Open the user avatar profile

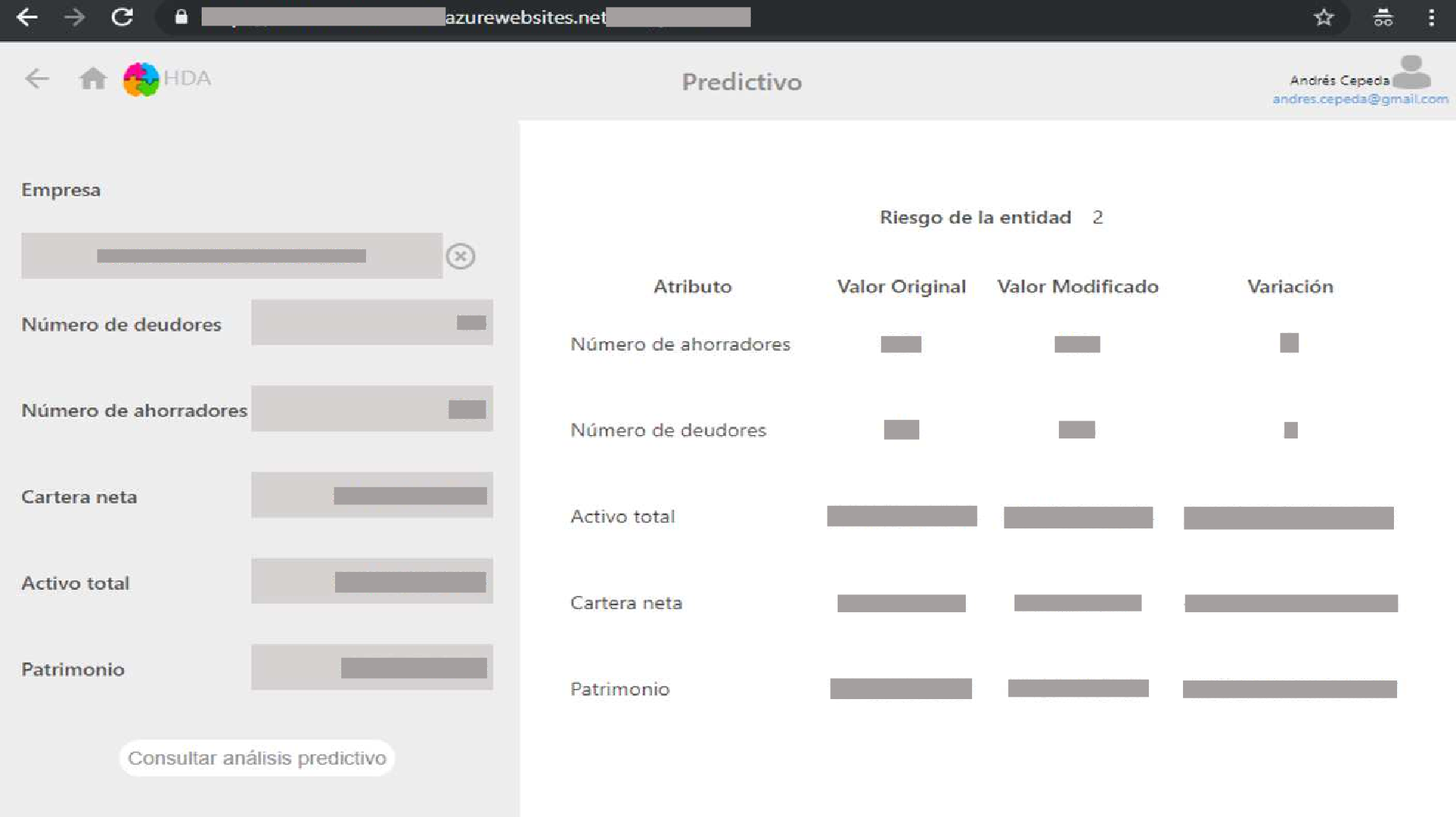coord(1411,72)
